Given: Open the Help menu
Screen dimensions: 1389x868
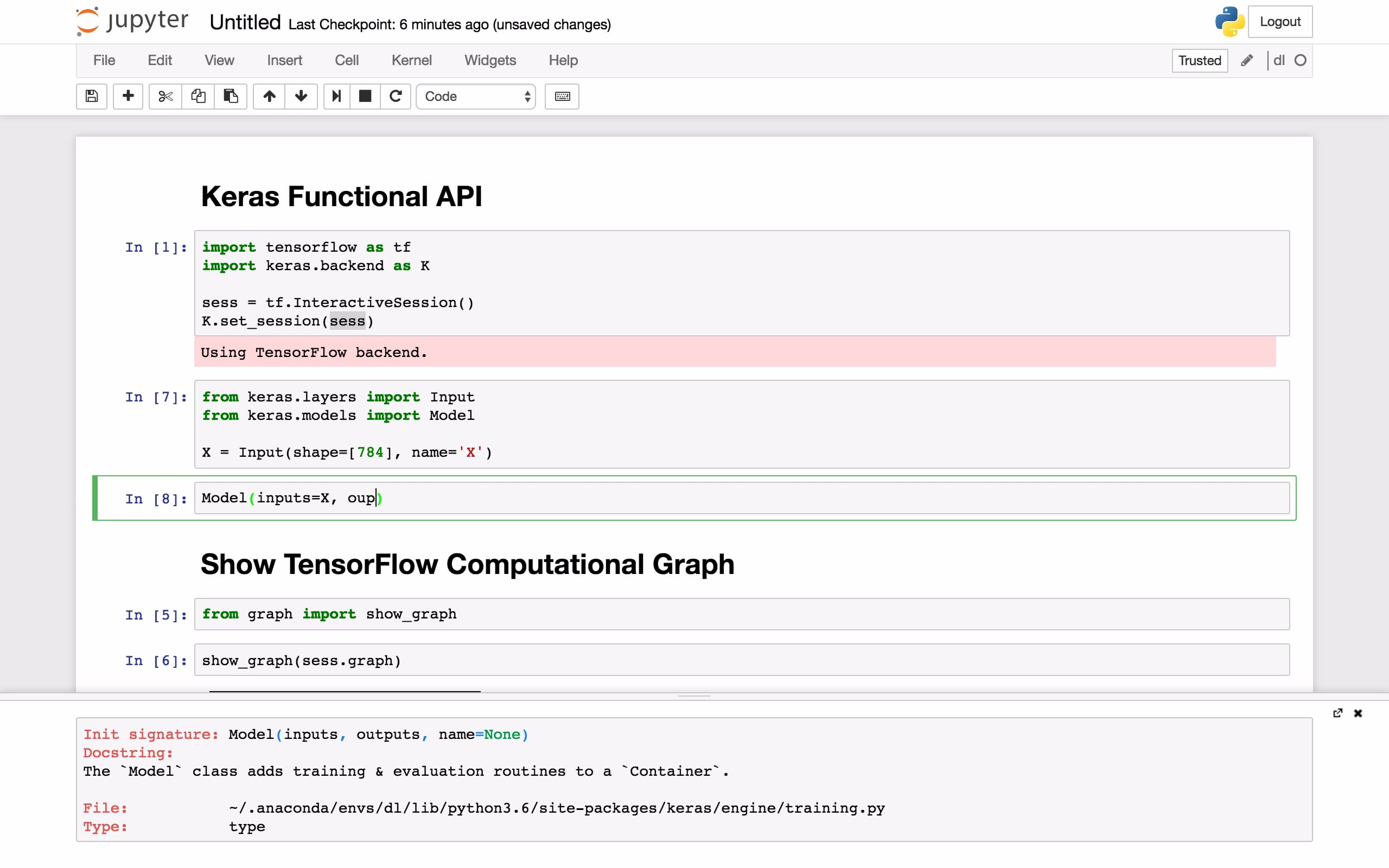Looking at the screenshot, I should pyautogui.click(x=563, y=60).
